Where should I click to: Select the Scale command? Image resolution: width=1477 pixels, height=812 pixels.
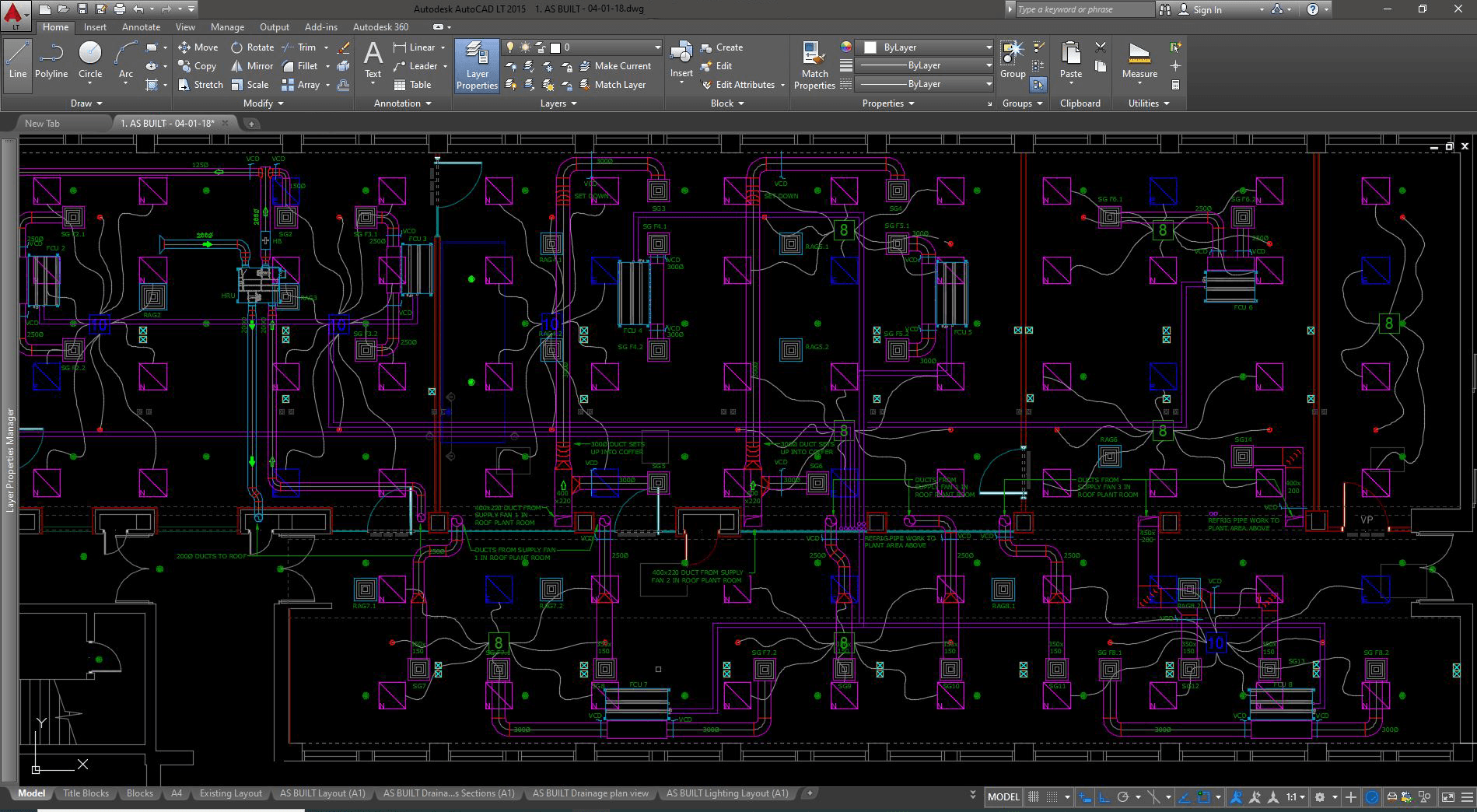click(250, 85)
